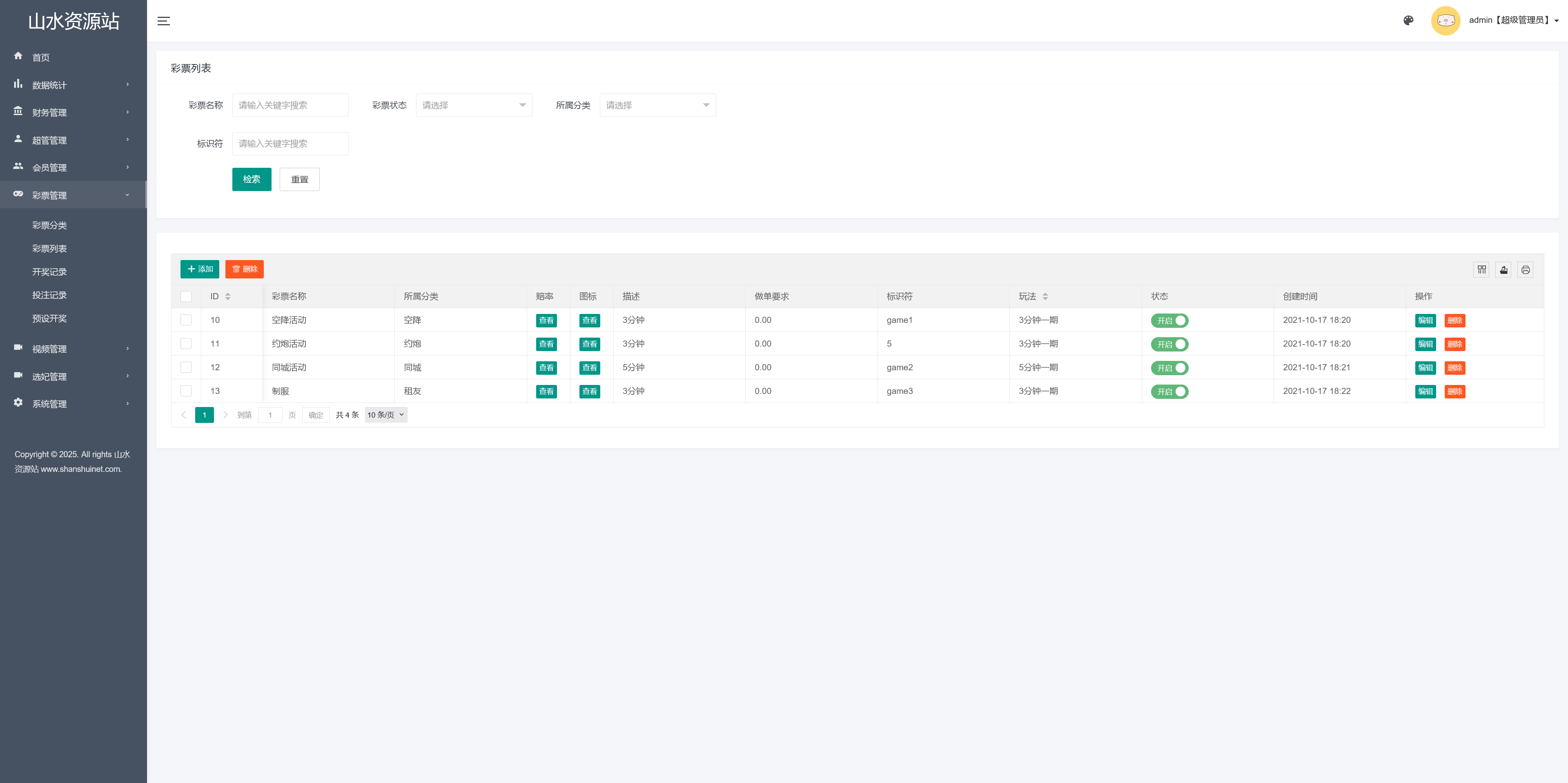Open the 所属分类 dropdown
Viewport: 1568px width, 783px height.
click(657, 105)
